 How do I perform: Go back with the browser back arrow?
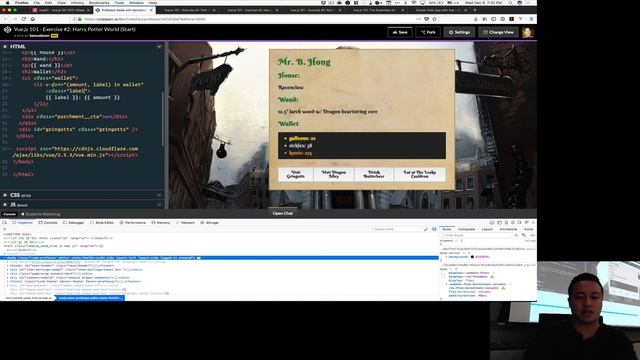pyautogui.click(x=6, y=19)
